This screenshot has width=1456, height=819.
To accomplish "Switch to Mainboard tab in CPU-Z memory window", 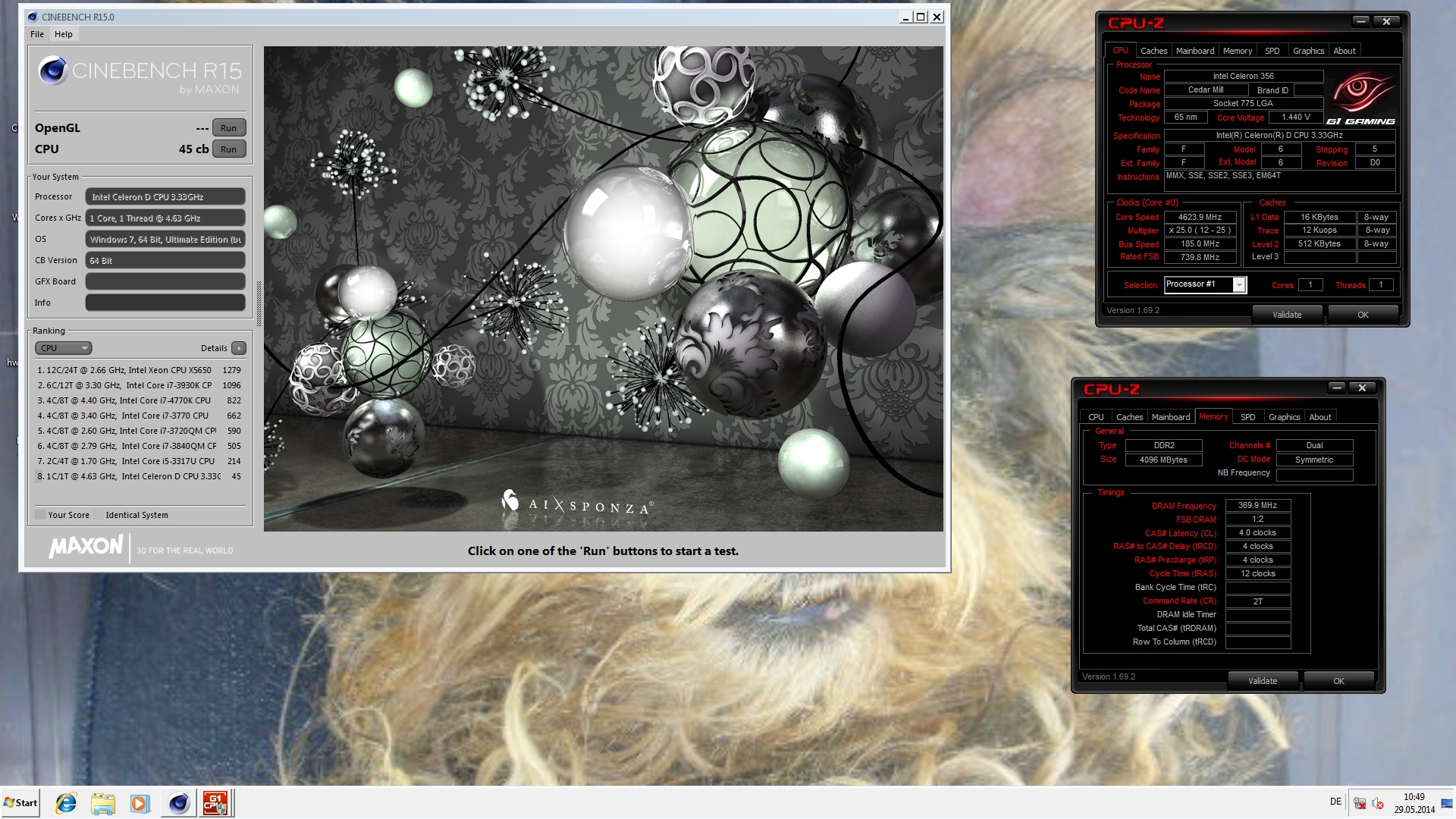I will (1171, 417).
